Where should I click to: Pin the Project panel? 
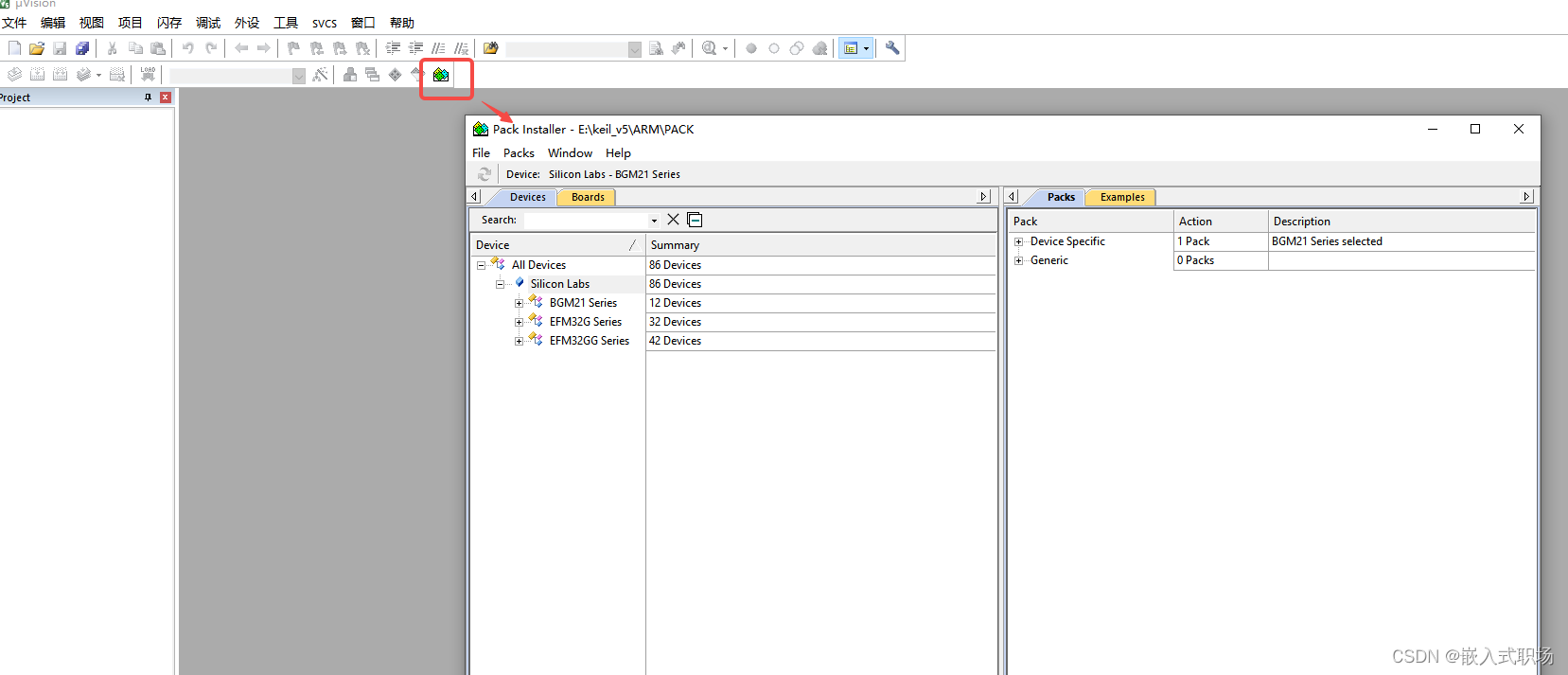tap(148, 98)
